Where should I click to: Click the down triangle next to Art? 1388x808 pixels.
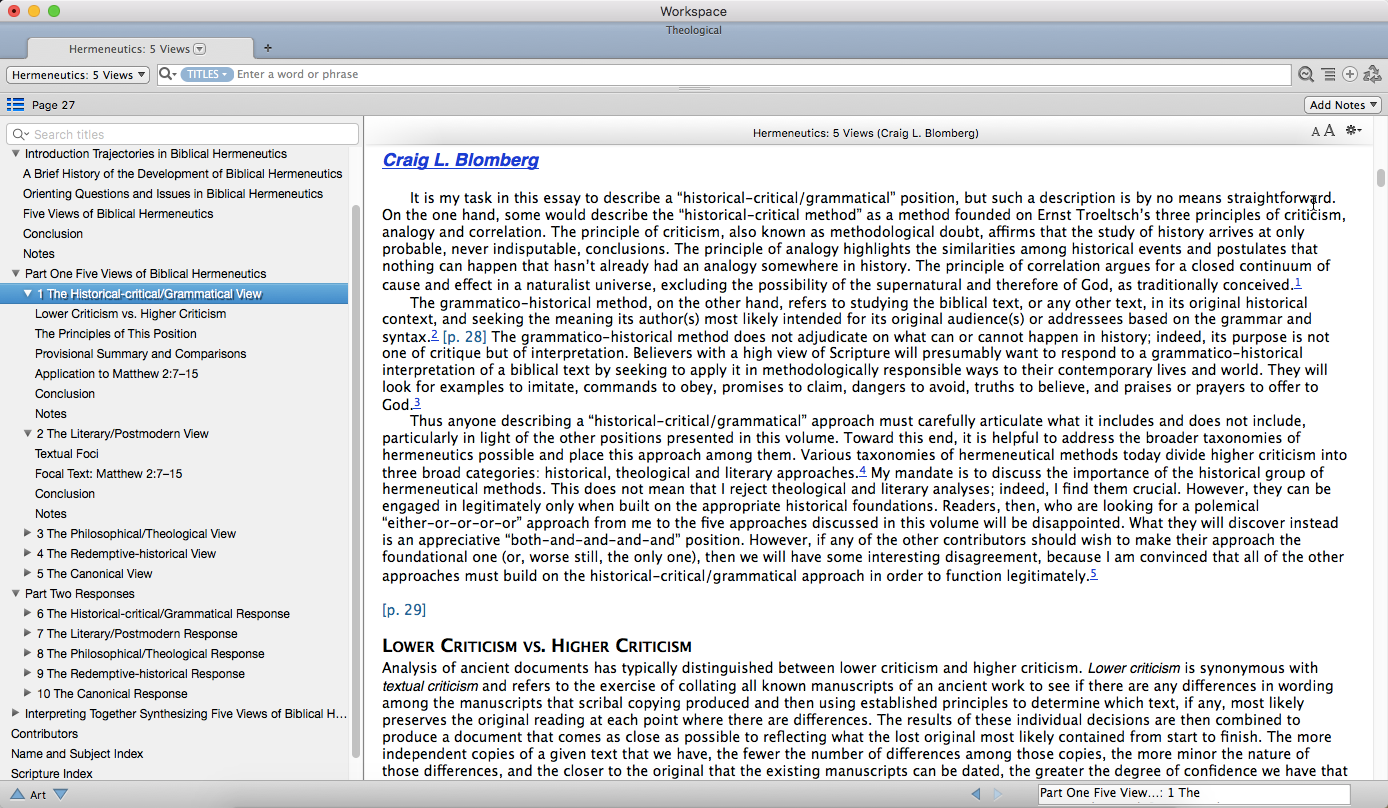[x=60, y=794]
